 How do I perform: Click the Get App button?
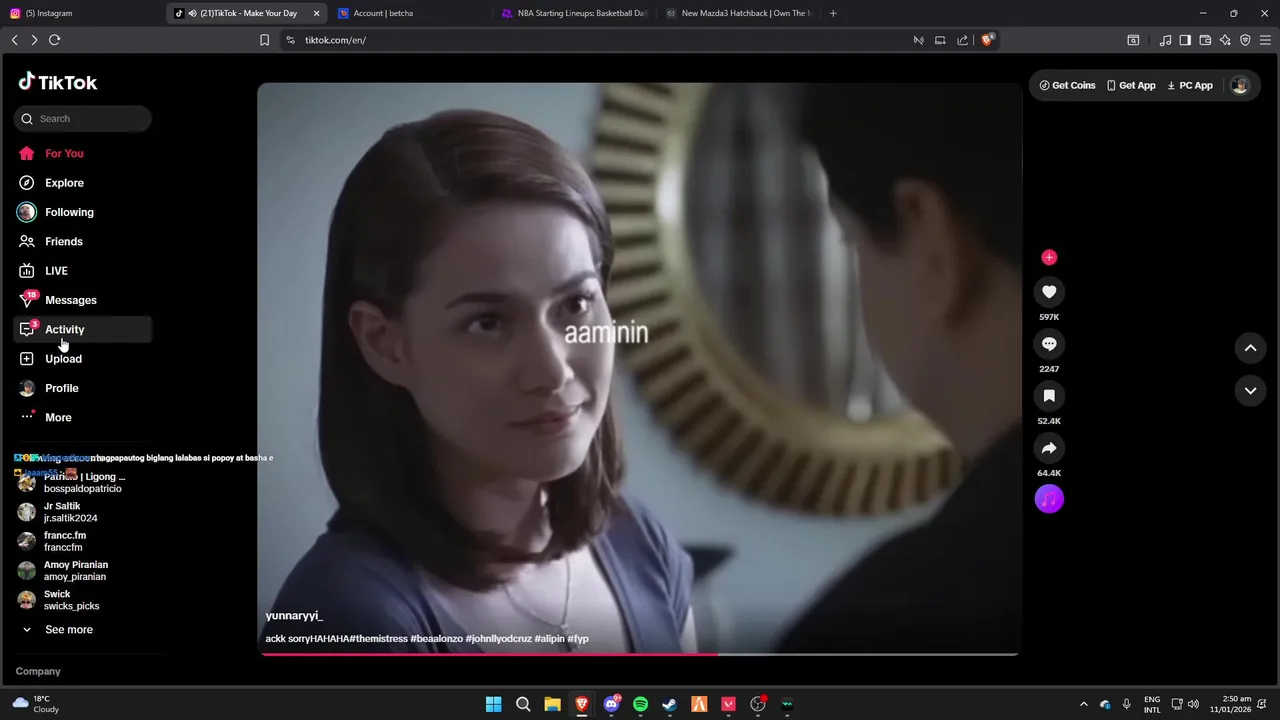(1131, 85)
